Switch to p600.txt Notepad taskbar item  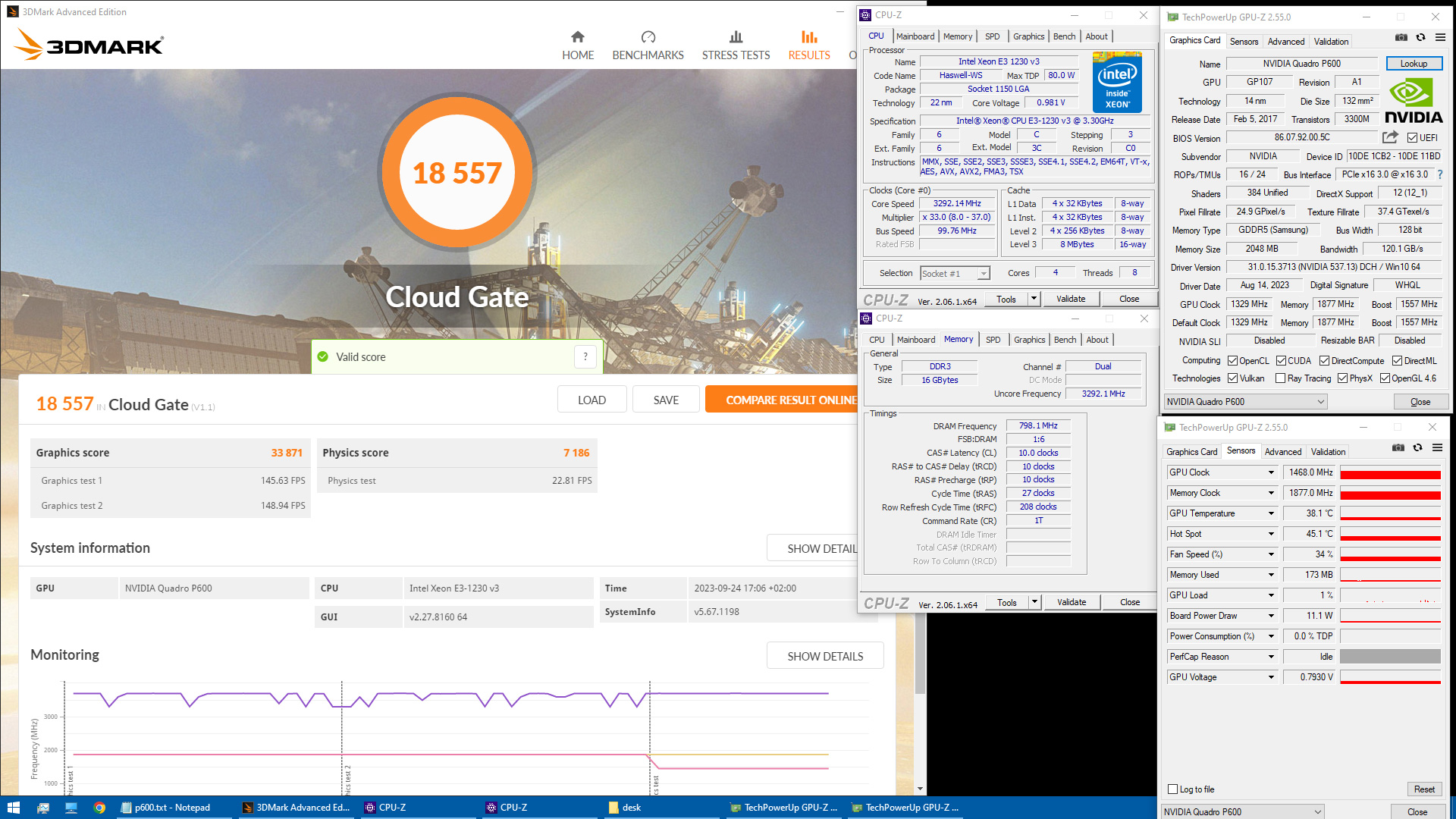point(172,808)
